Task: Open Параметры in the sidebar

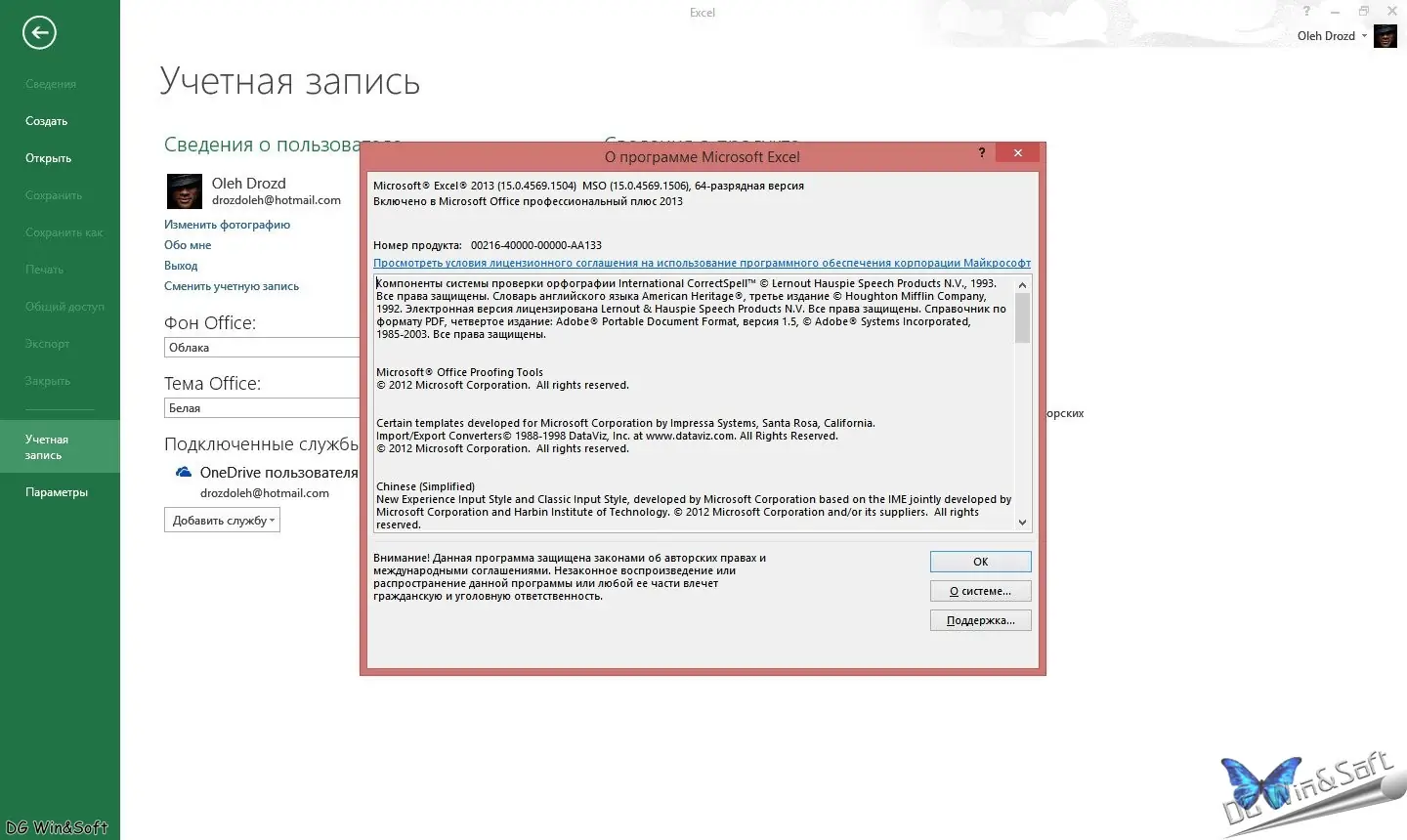Action: coord(57,492)
